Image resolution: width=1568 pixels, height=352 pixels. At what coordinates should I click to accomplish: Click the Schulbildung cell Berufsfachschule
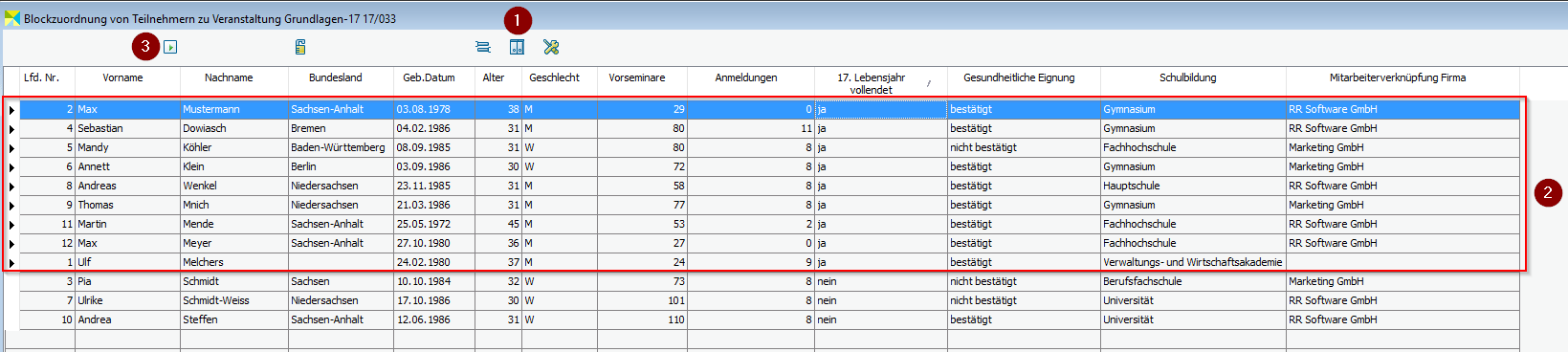[1193, 281]
